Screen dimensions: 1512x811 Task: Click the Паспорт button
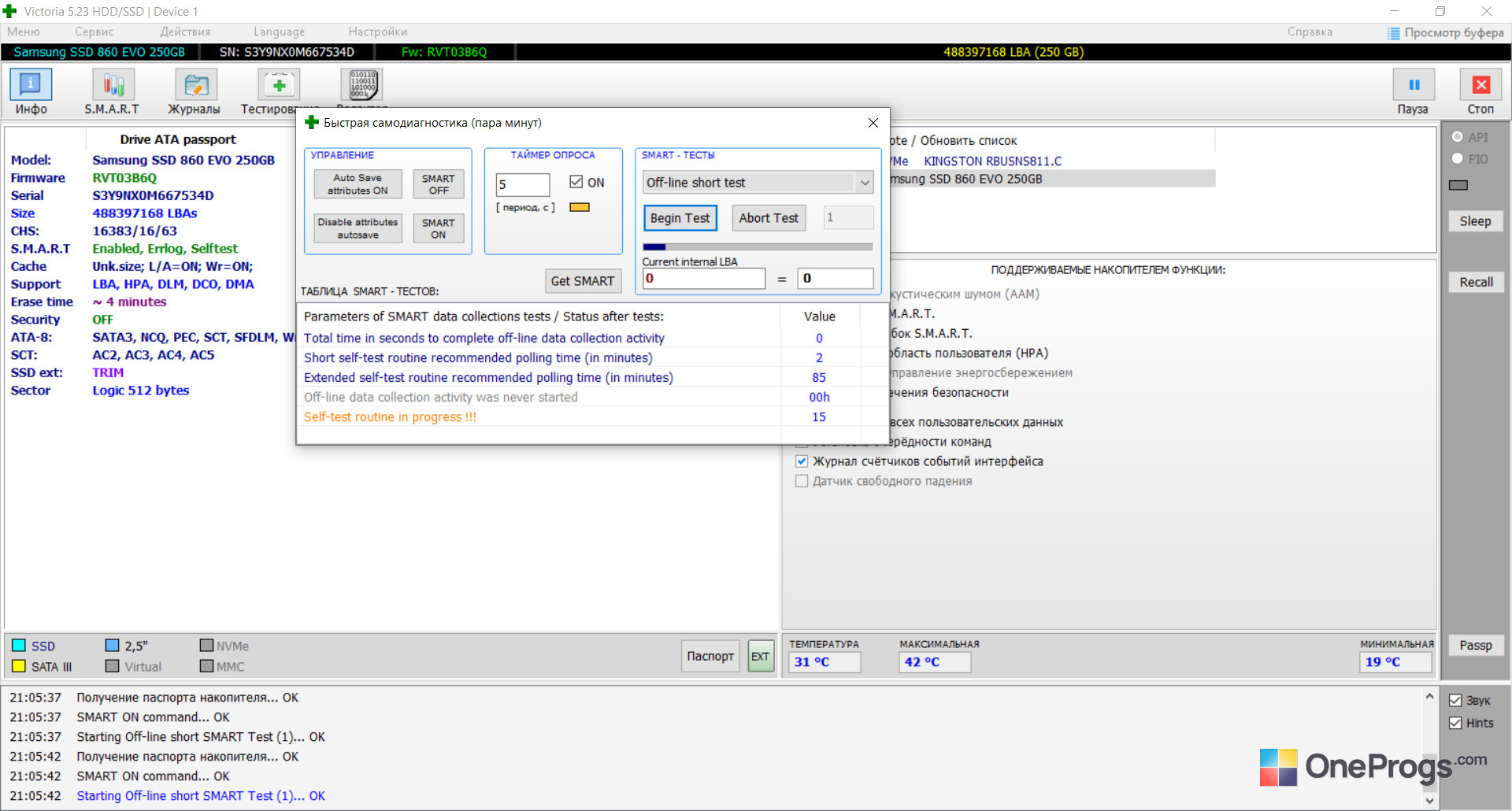coord(710,656)
